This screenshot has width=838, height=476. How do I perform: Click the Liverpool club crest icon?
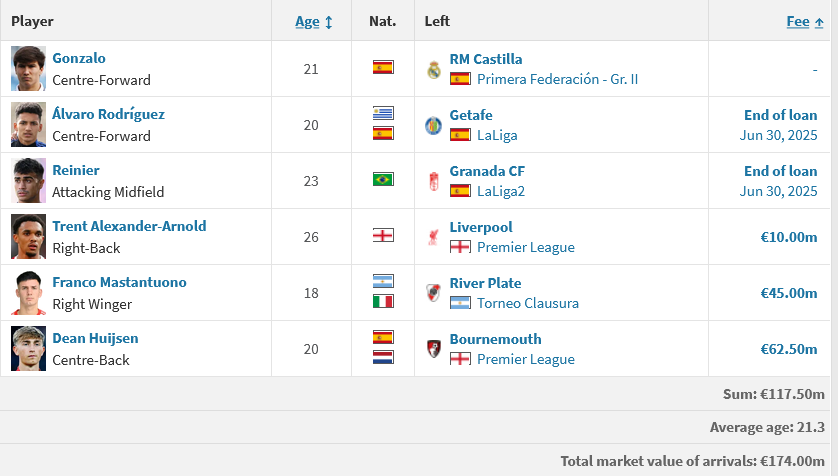click(433, 237)
